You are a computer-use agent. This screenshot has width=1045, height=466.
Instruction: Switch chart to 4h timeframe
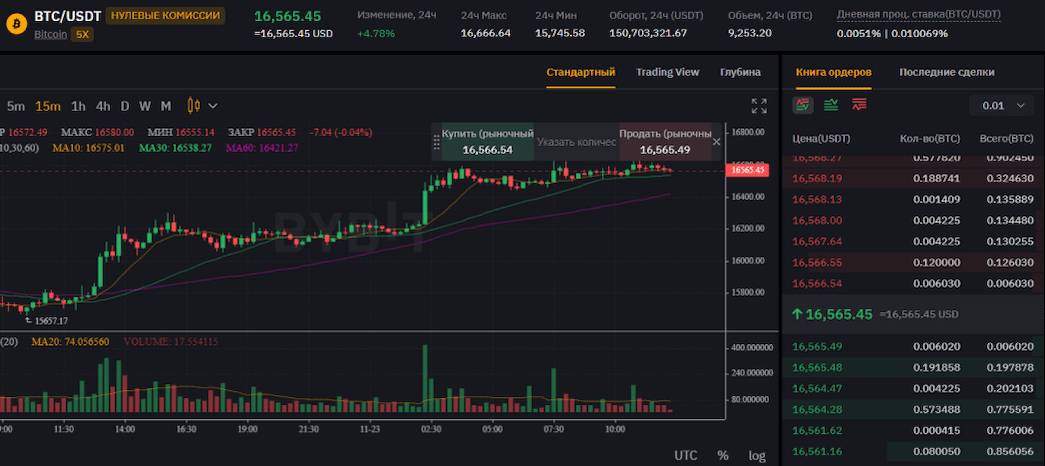(x=103, y=105)
